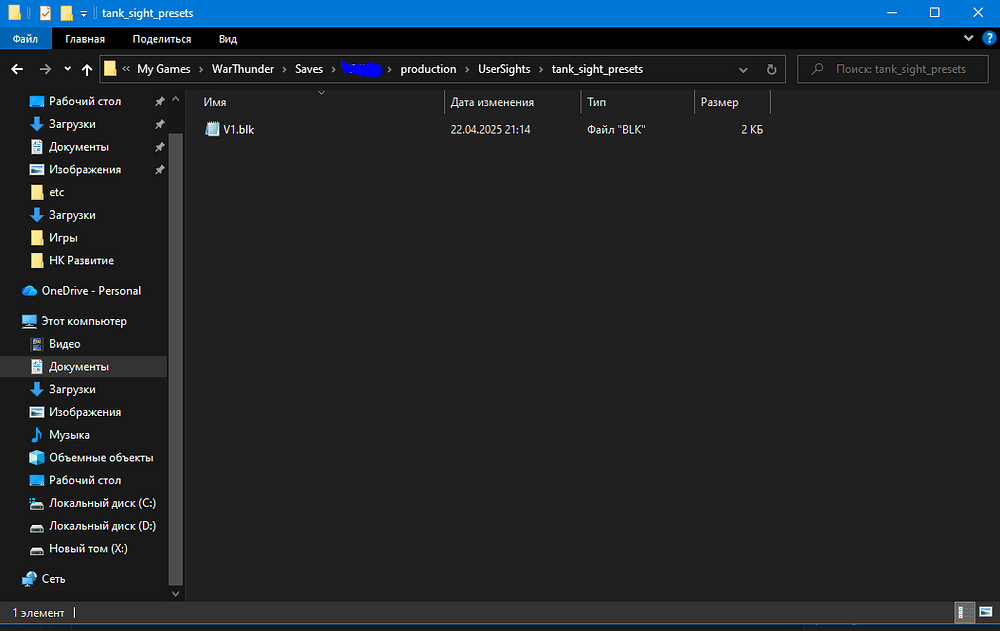Click the Back navigation arrow
1000x631 pixels.
[x=17, y=70]
